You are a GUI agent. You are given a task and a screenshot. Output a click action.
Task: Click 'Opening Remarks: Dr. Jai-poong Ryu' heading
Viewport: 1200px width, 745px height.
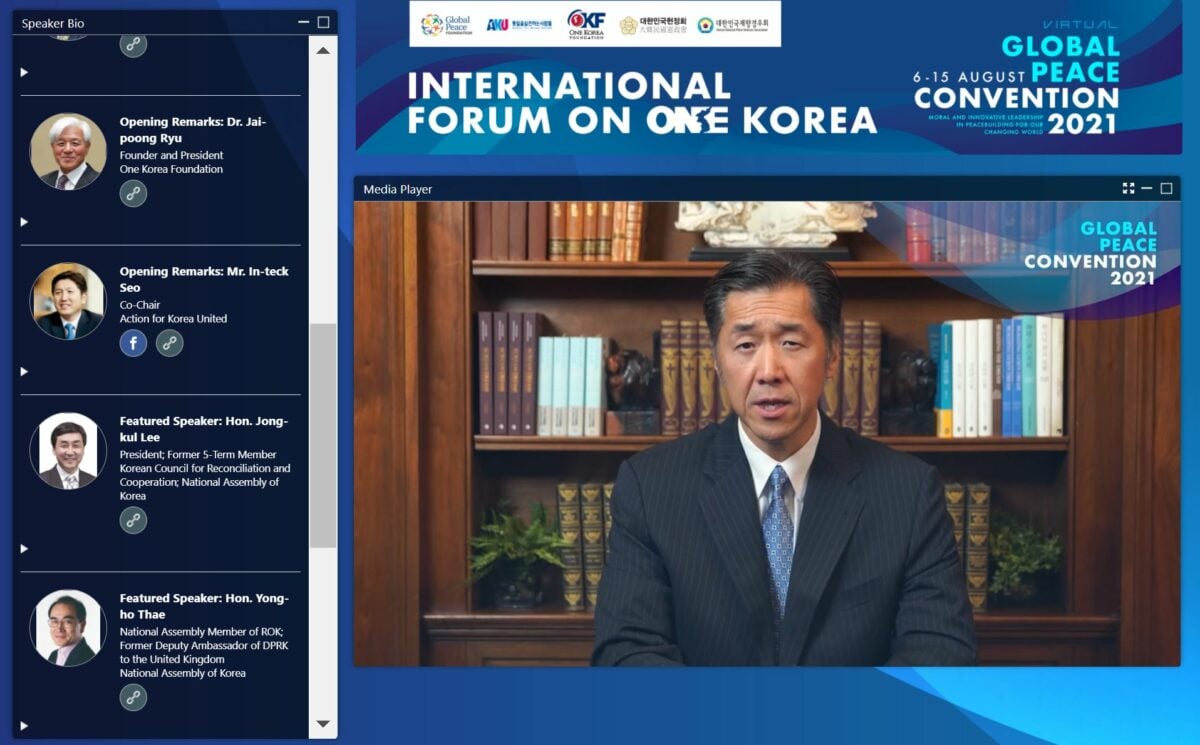193,129
